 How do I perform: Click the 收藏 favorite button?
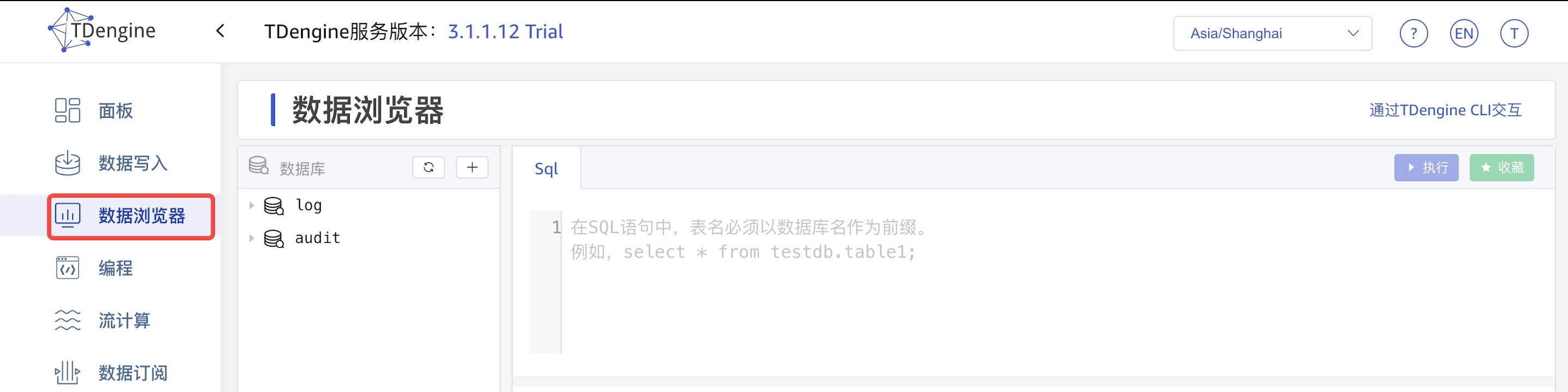pos(1501,168)
